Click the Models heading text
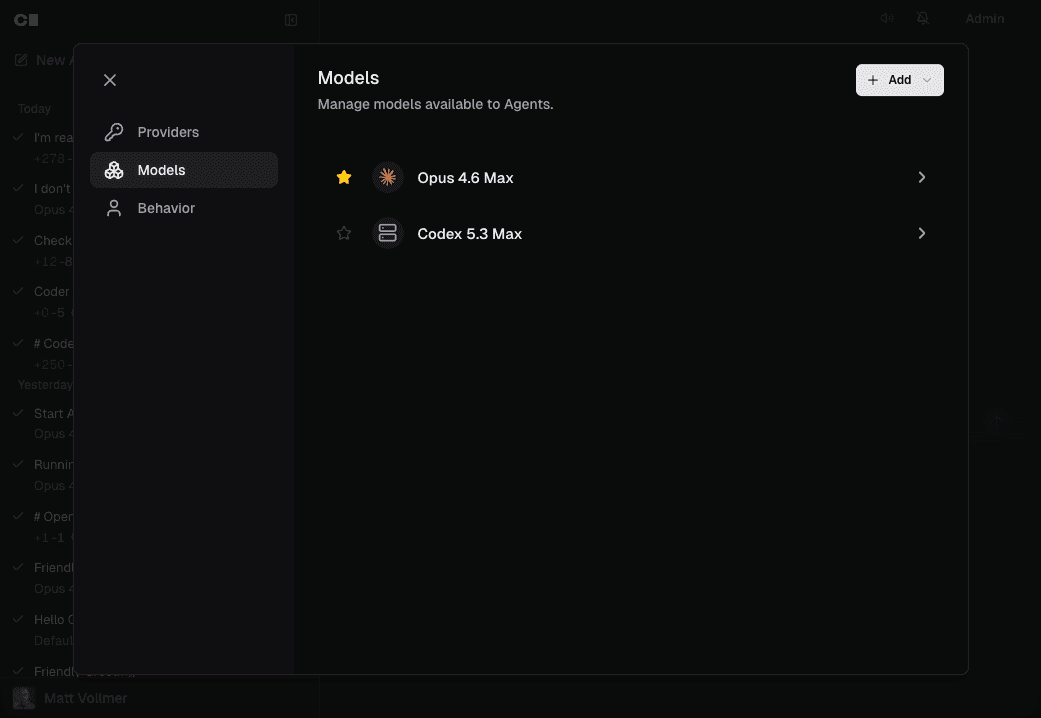The width and height of the screenshot is (1041, 718). tap(349, 78)
